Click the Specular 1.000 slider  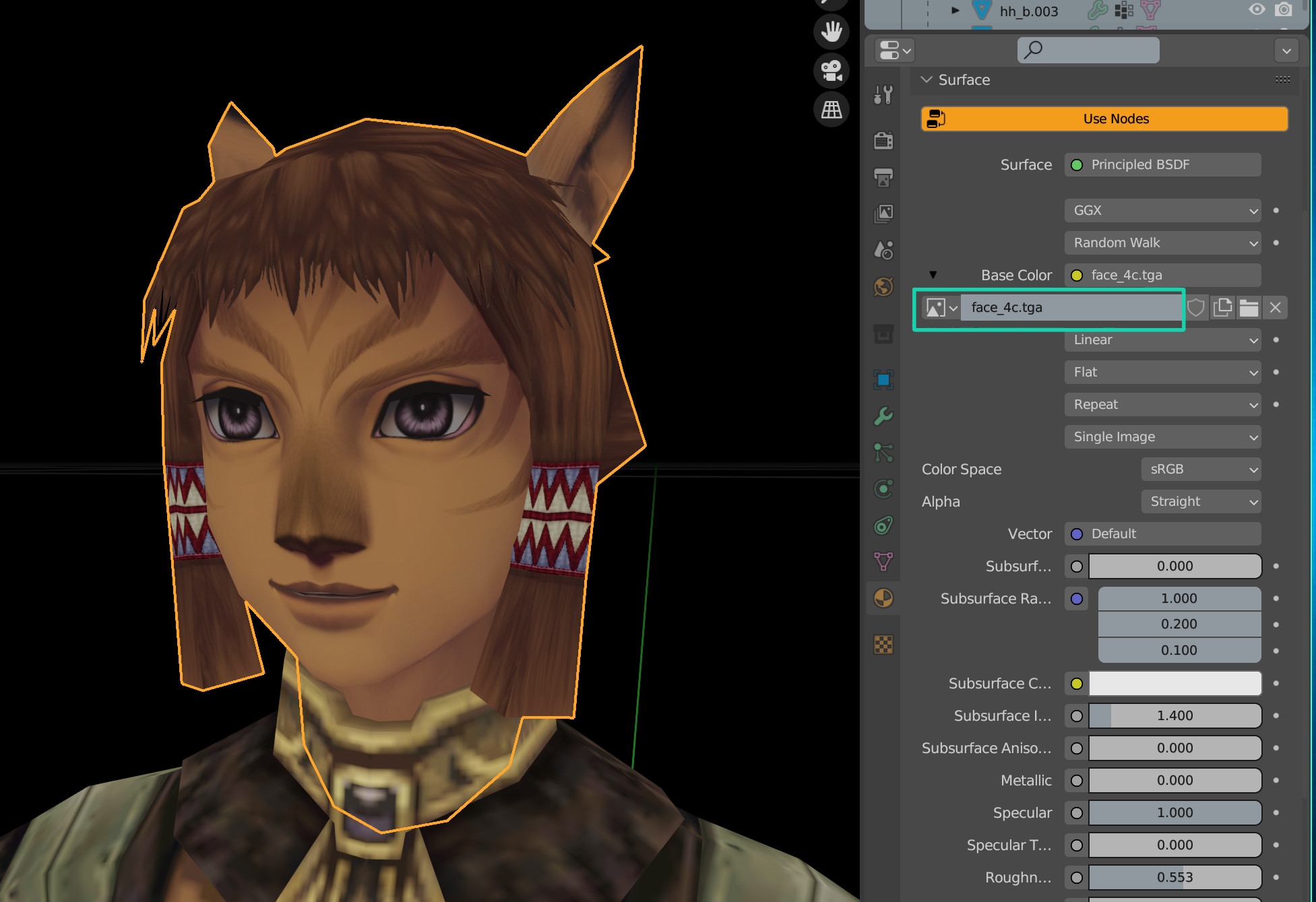(1175, 813)
